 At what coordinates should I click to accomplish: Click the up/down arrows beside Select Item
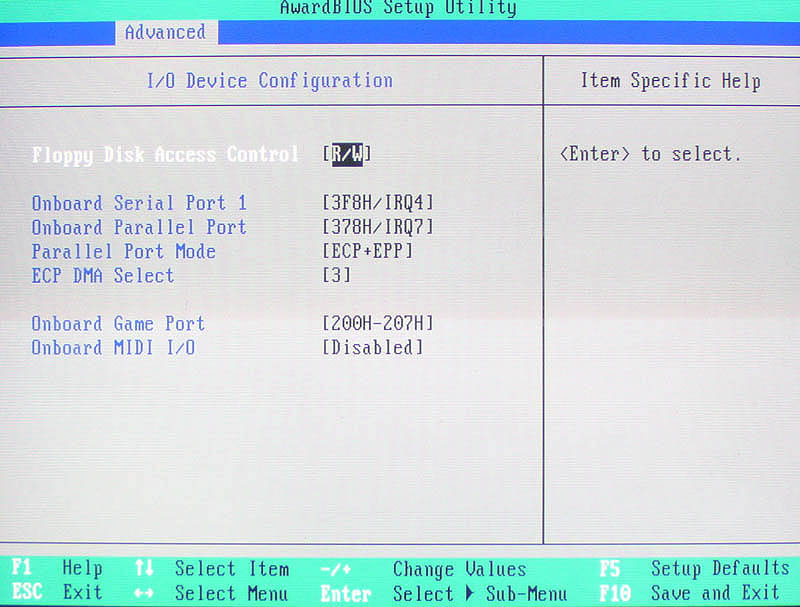(143, 569)
